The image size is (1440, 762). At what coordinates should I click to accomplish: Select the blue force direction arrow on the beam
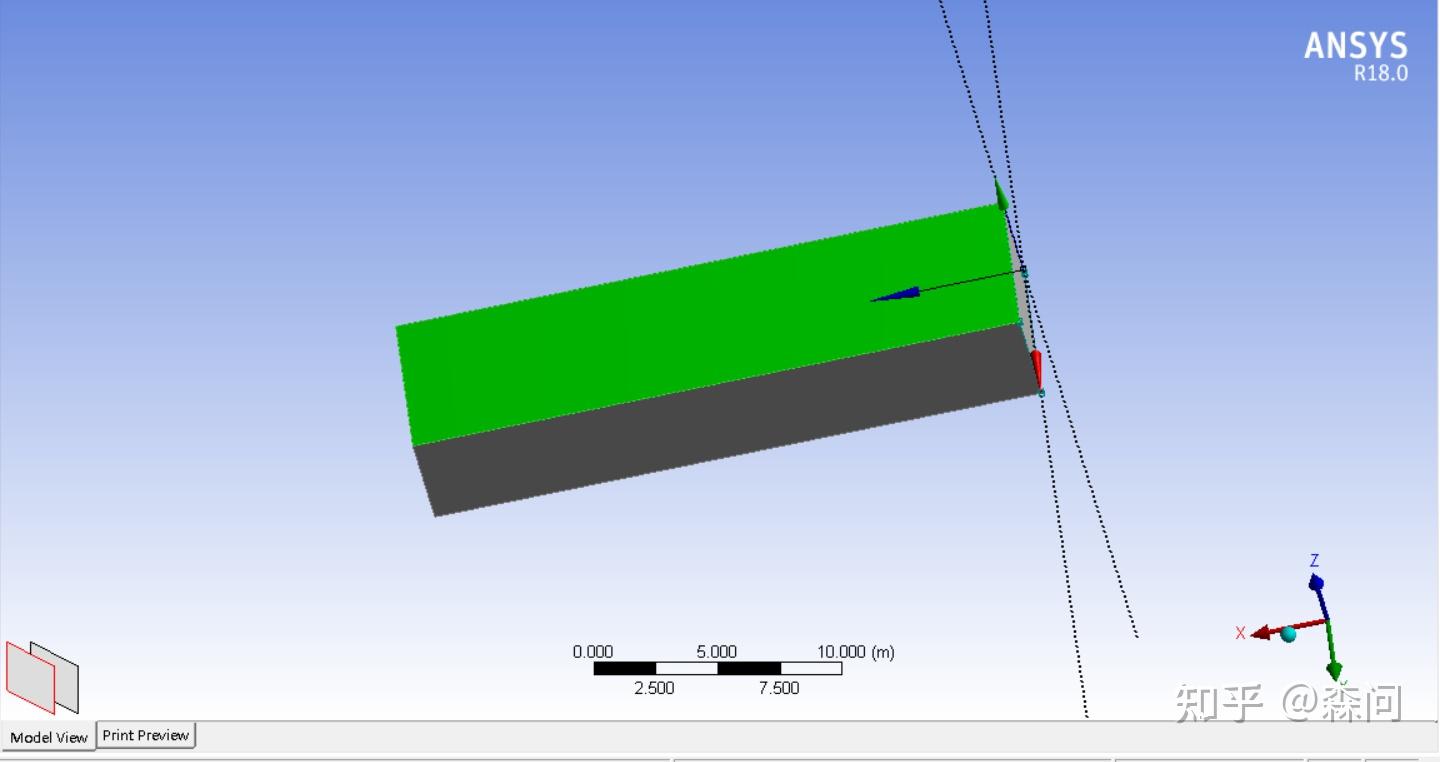(900, 295)
